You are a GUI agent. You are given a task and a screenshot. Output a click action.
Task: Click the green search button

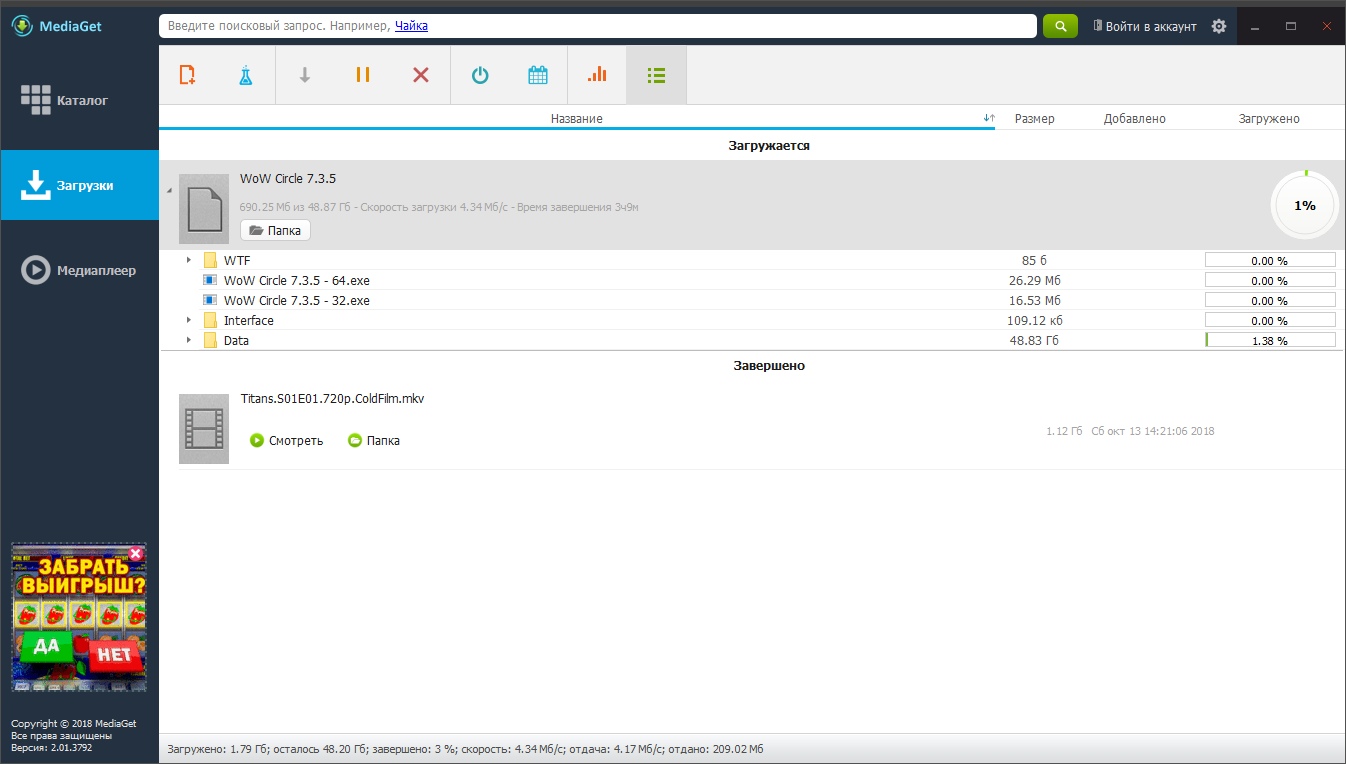coord(1060,26)
